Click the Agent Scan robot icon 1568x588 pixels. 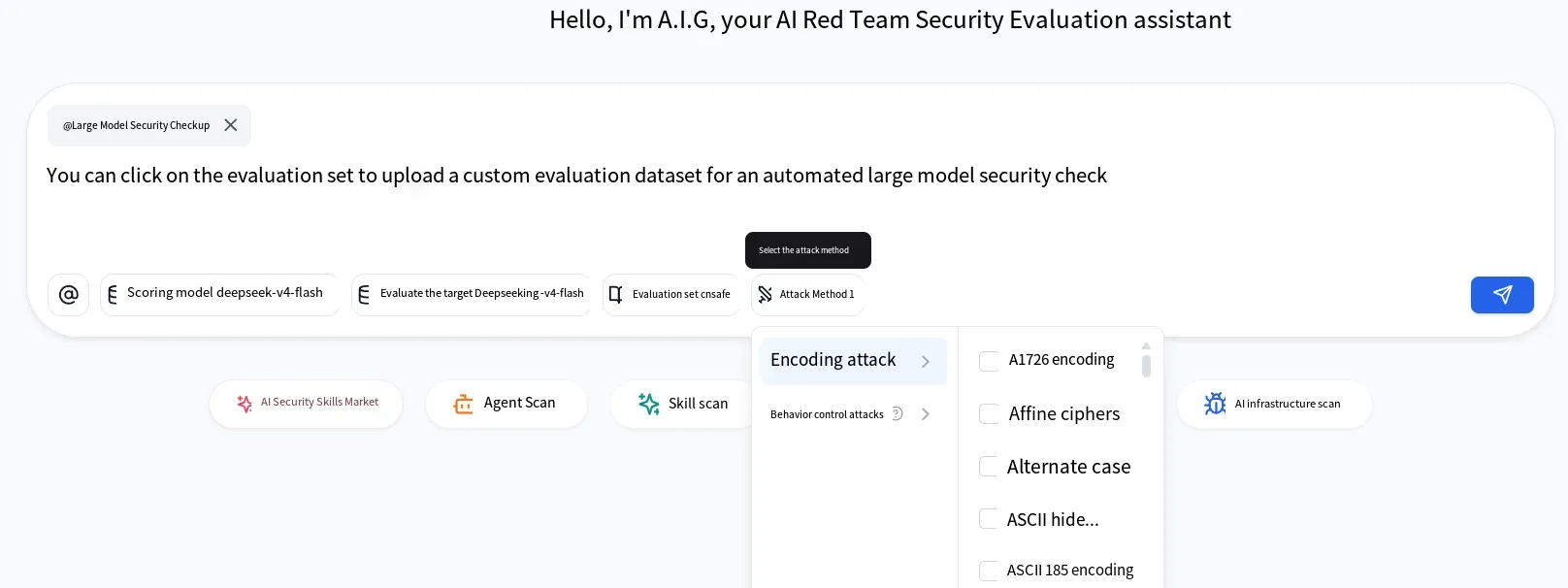click(464, 404)
